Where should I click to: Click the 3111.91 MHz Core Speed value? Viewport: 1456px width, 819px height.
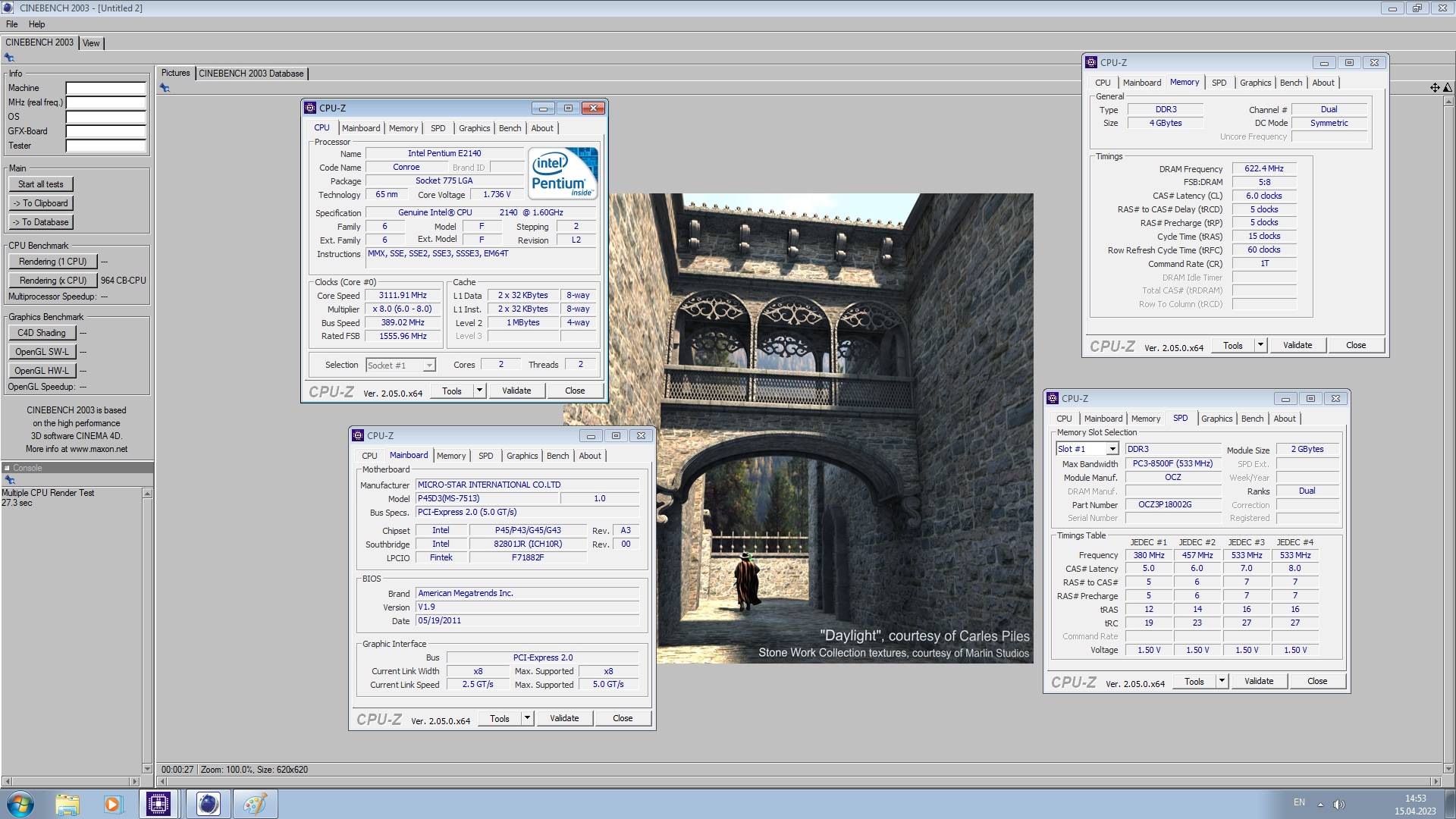click(x=403, y=295)
